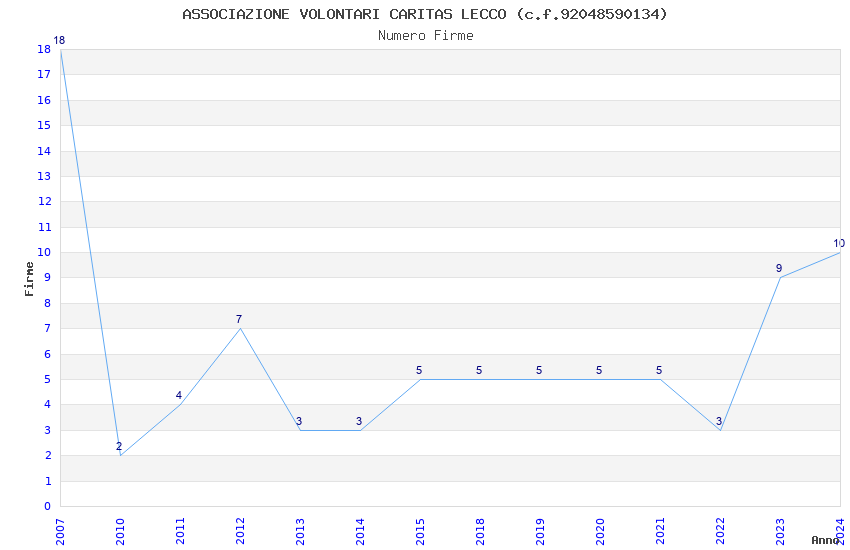
Task: Click y-axis tick value 14
Action: pyautogui.click(x=44, y=151)
